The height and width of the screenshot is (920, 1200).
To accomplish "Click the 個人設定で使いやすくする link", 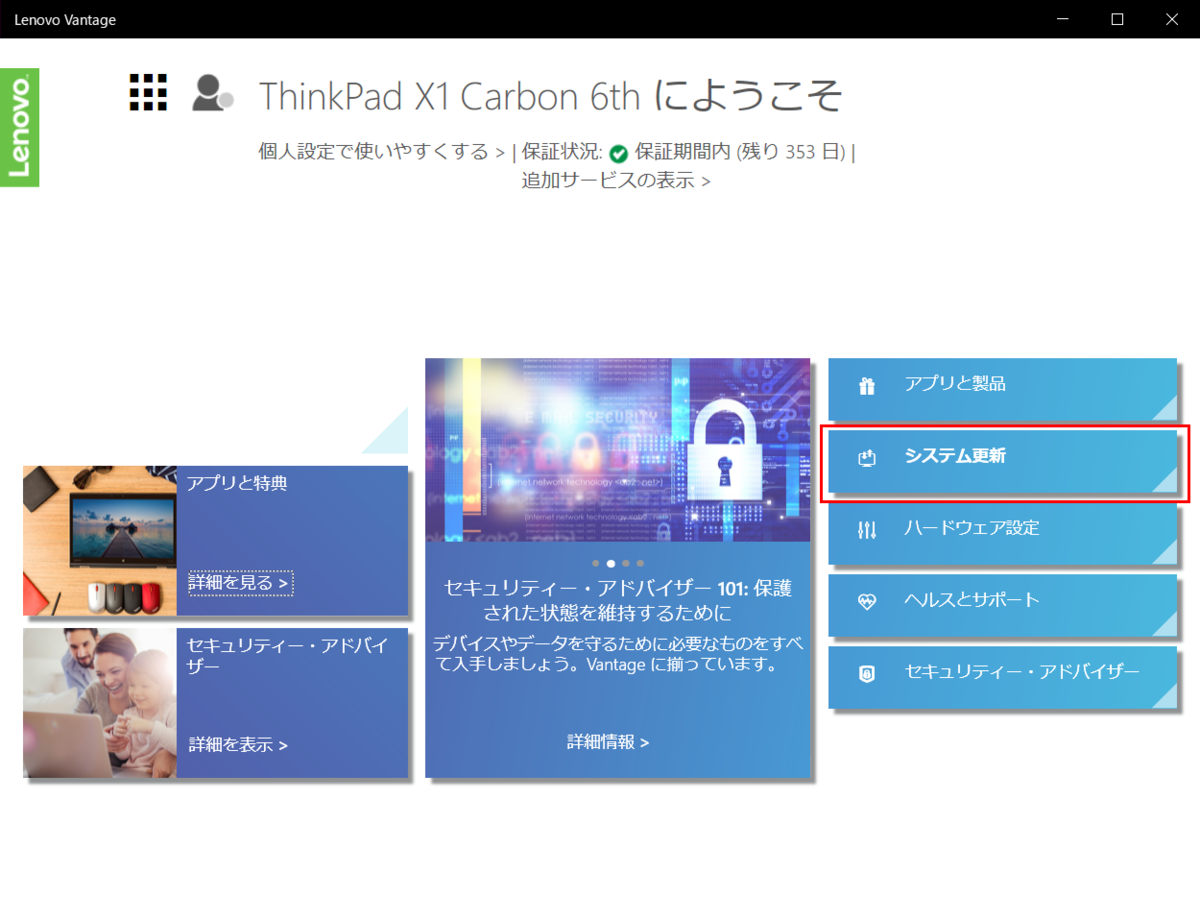I will [x=381, y=152].
